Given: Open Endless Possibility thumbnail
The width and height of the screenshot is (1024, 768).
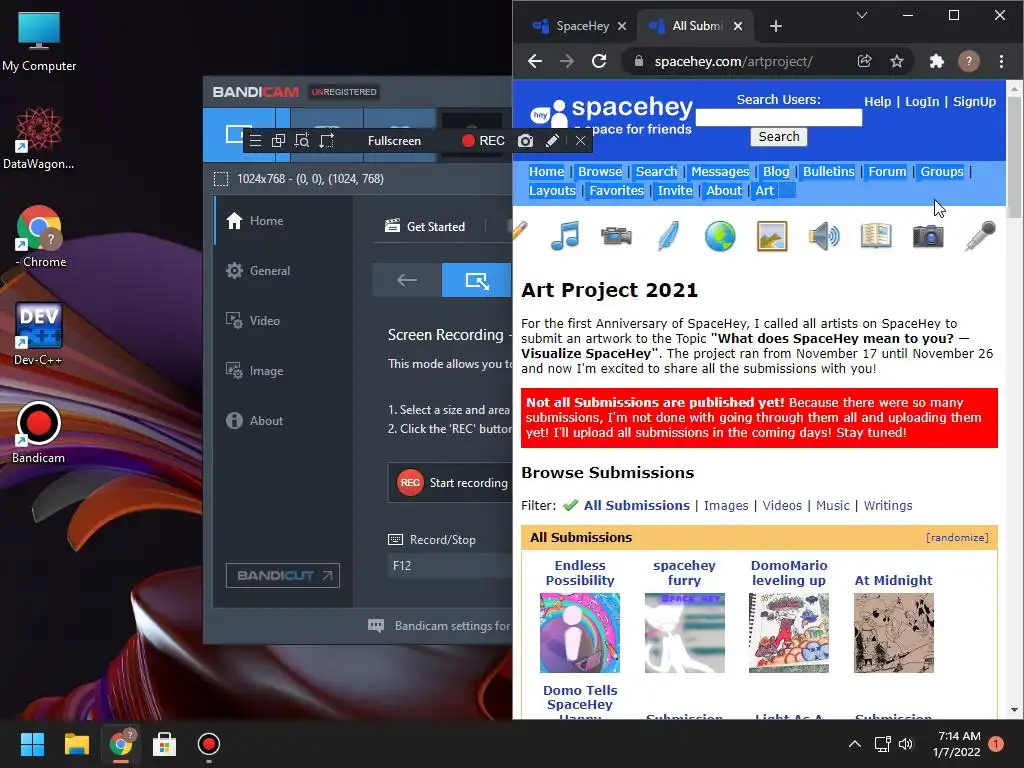Looking at the screenshot, I should click(x=580, y=633).
